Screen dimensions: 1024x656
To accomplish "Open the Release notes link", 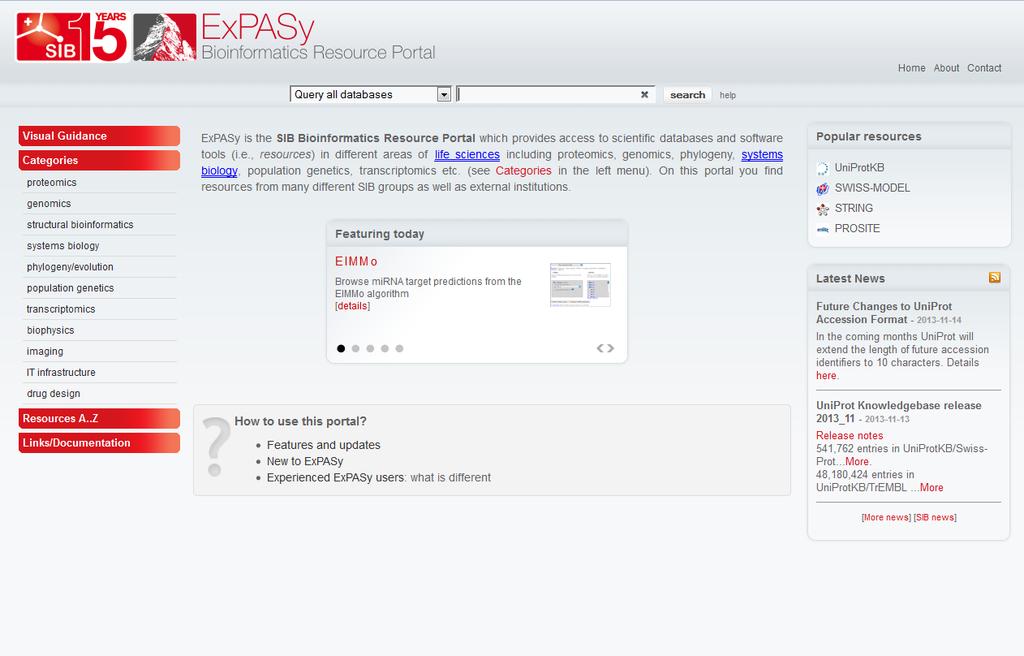I will point(849,436).
